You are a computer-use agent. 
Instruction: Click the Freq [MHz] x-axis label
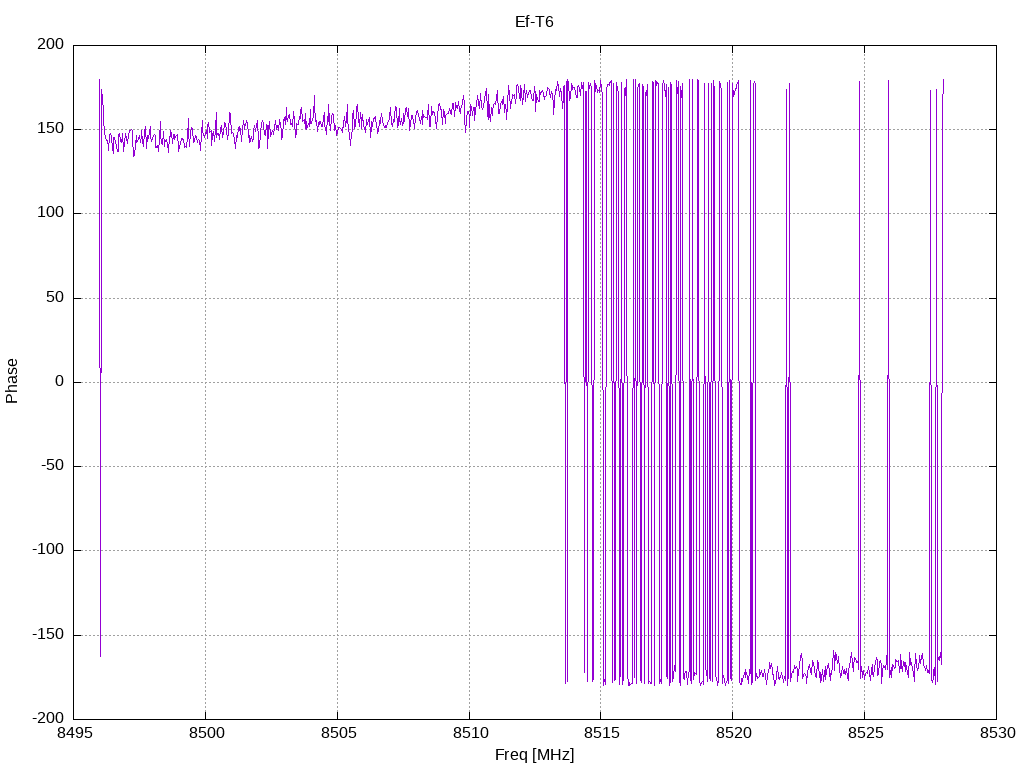tap(534, 755)
